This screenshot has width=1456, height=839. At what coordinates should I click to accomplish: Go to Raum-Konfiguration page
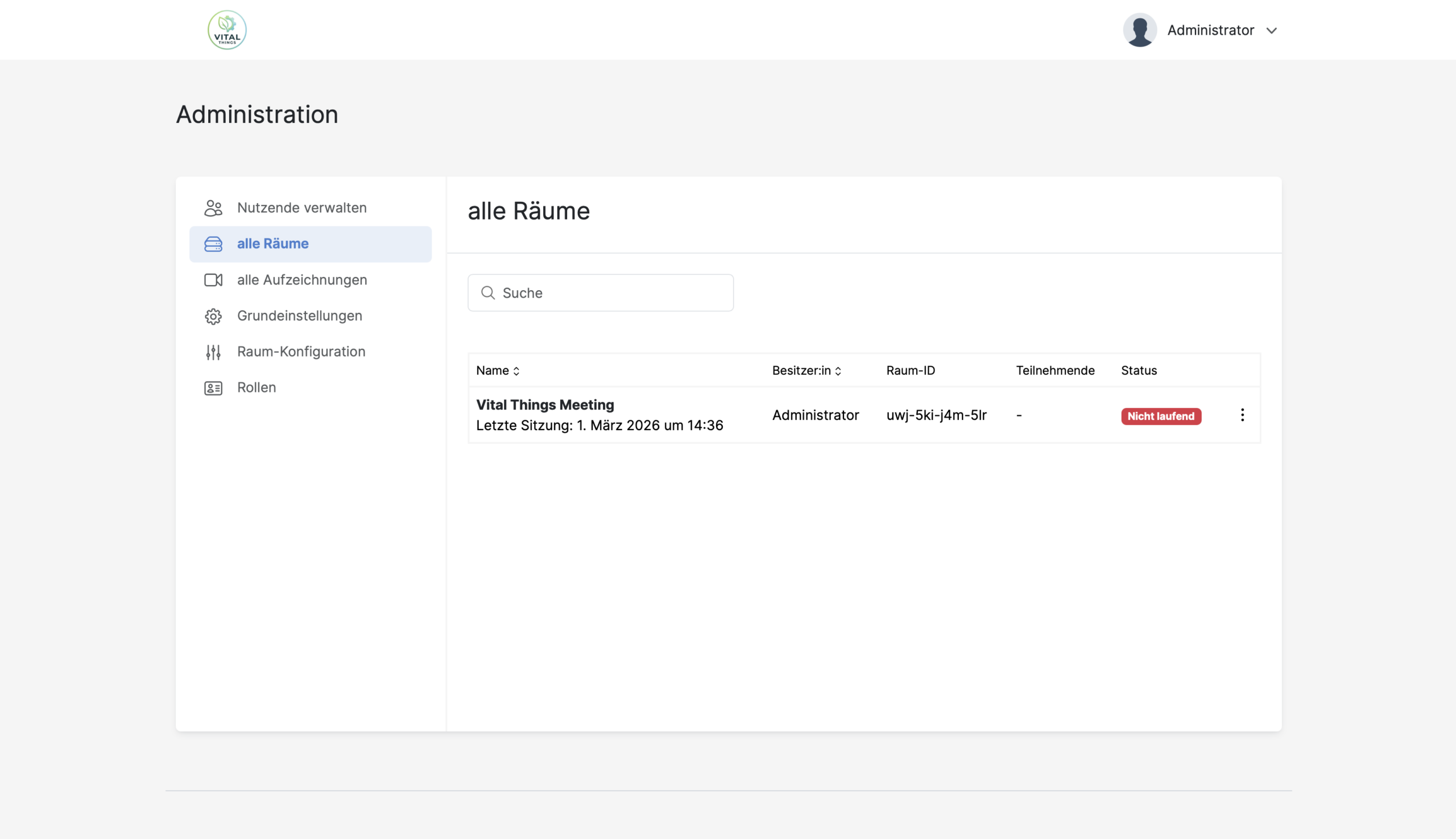301,352
